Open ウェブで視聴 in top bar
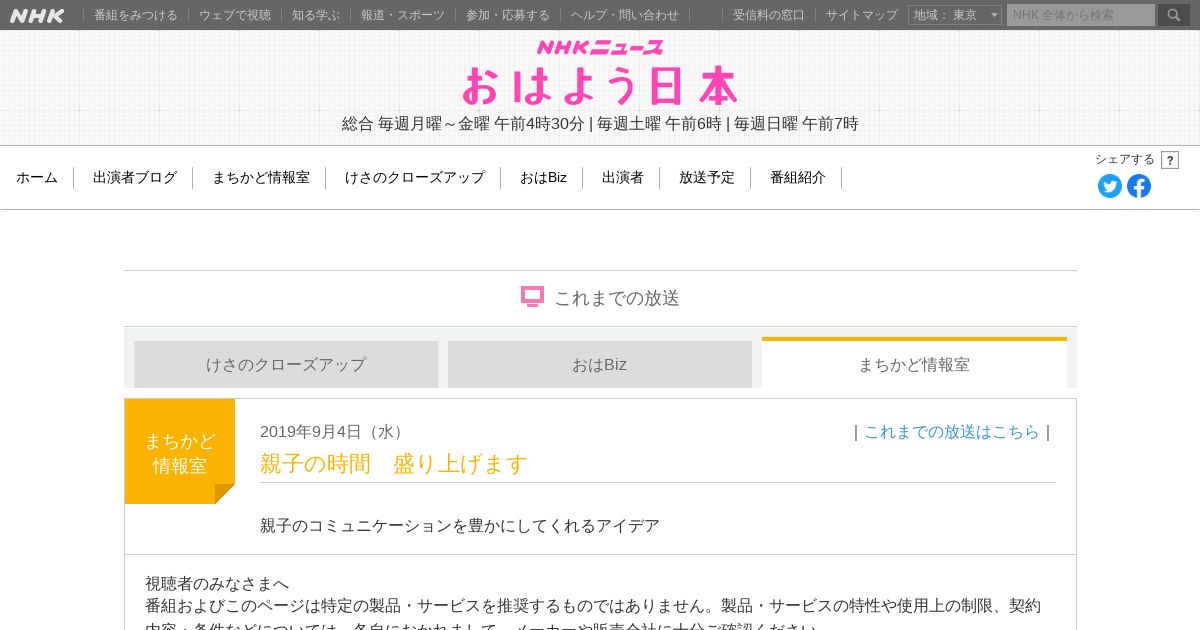This screenshot has height=630, width=1200. tap(235, 15)
